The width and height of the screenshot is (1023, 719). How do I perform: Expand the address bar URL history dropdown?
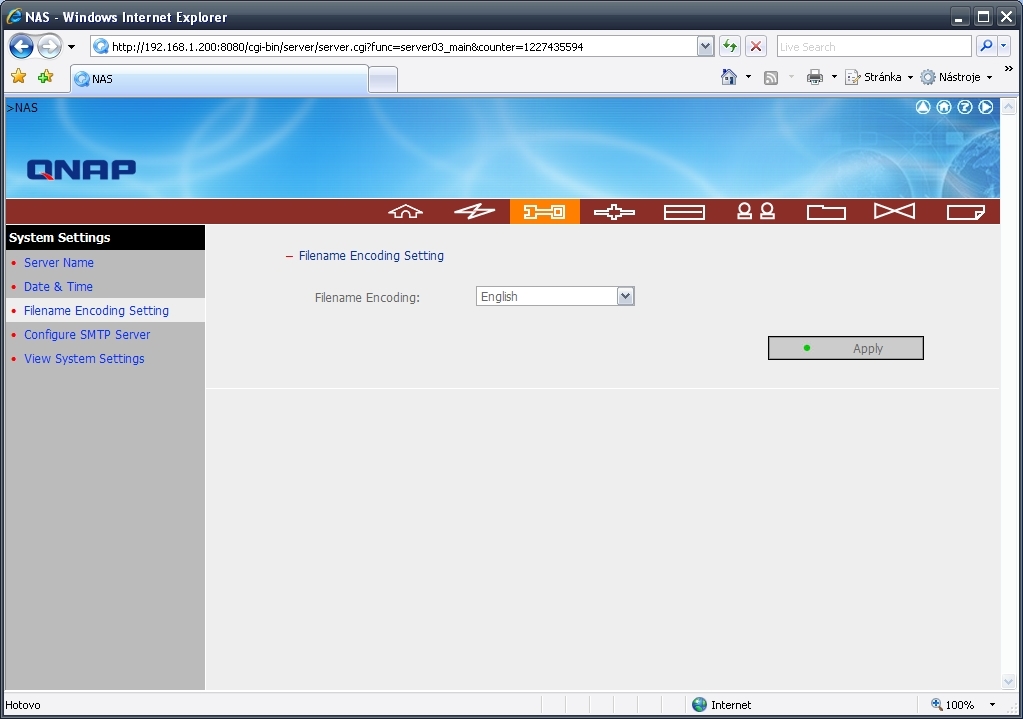point(705,46)
